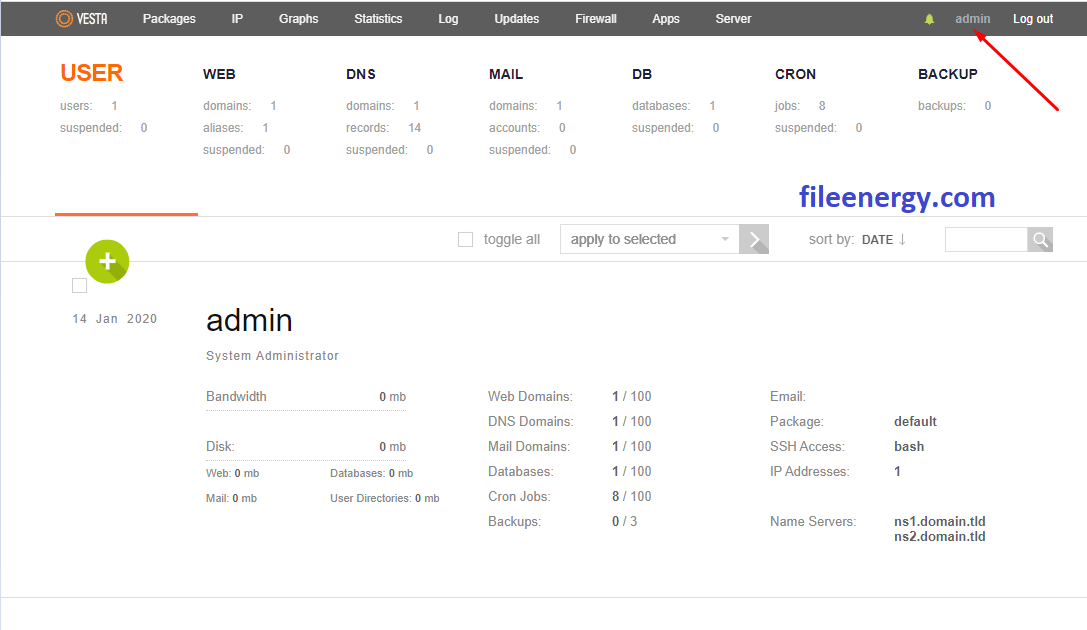Click the large admin user name heading
1087x630 pixels.
pos(249,320)
